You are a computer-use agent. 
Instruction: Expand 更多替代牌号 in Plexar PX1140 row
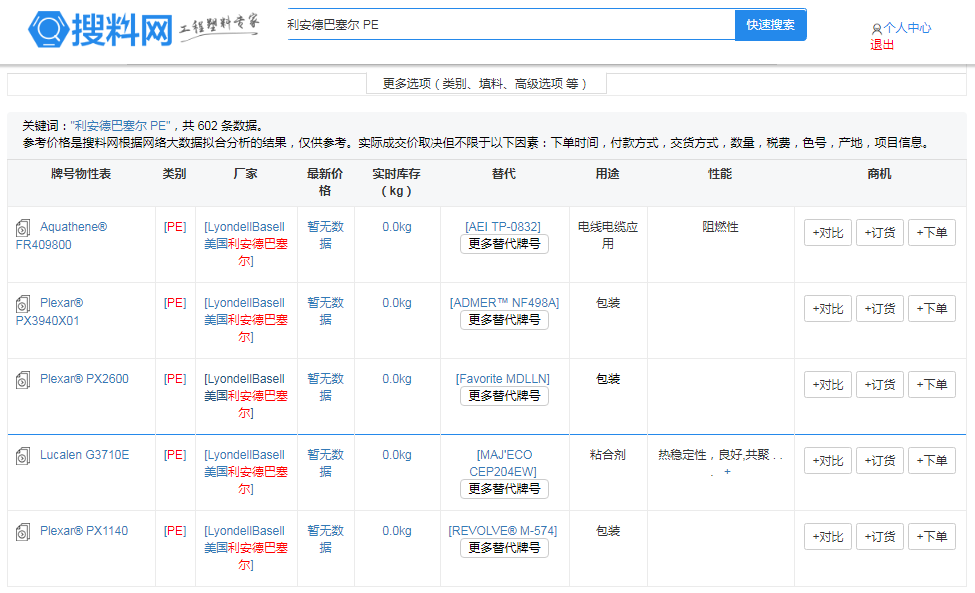504,548
